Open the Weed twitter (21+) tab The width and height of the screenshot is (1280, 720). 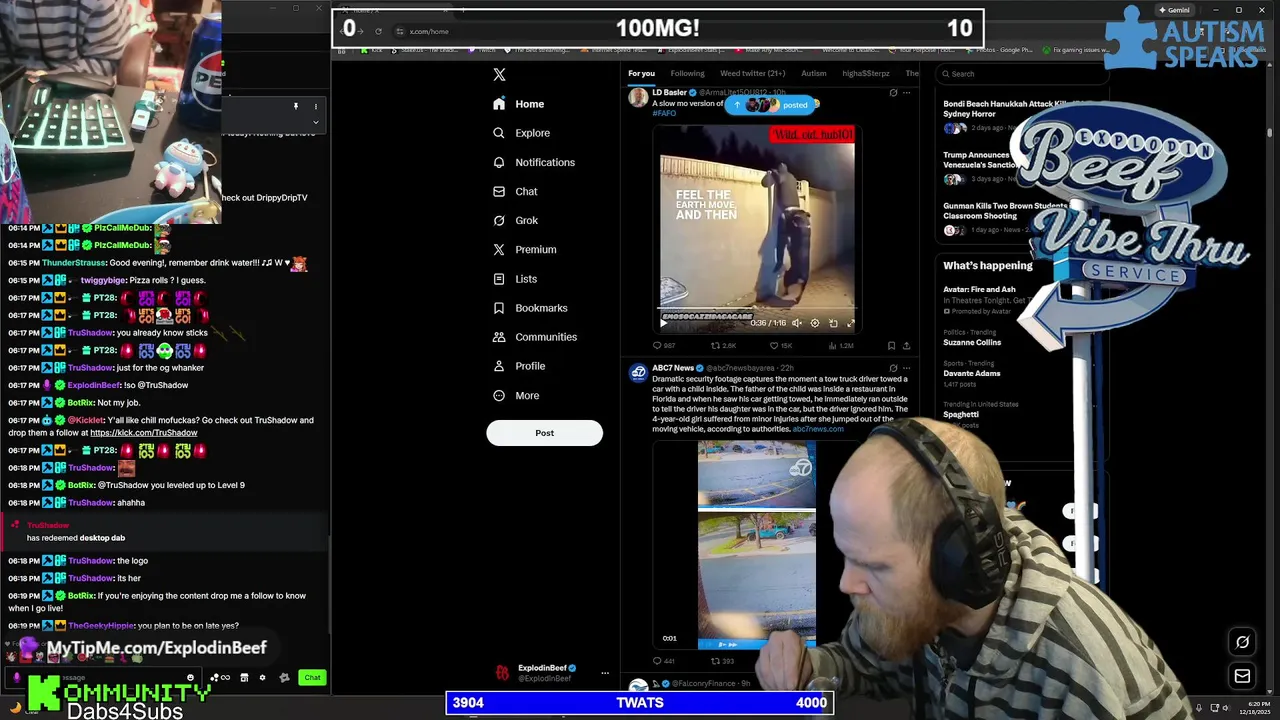click(x=753, y=73)
